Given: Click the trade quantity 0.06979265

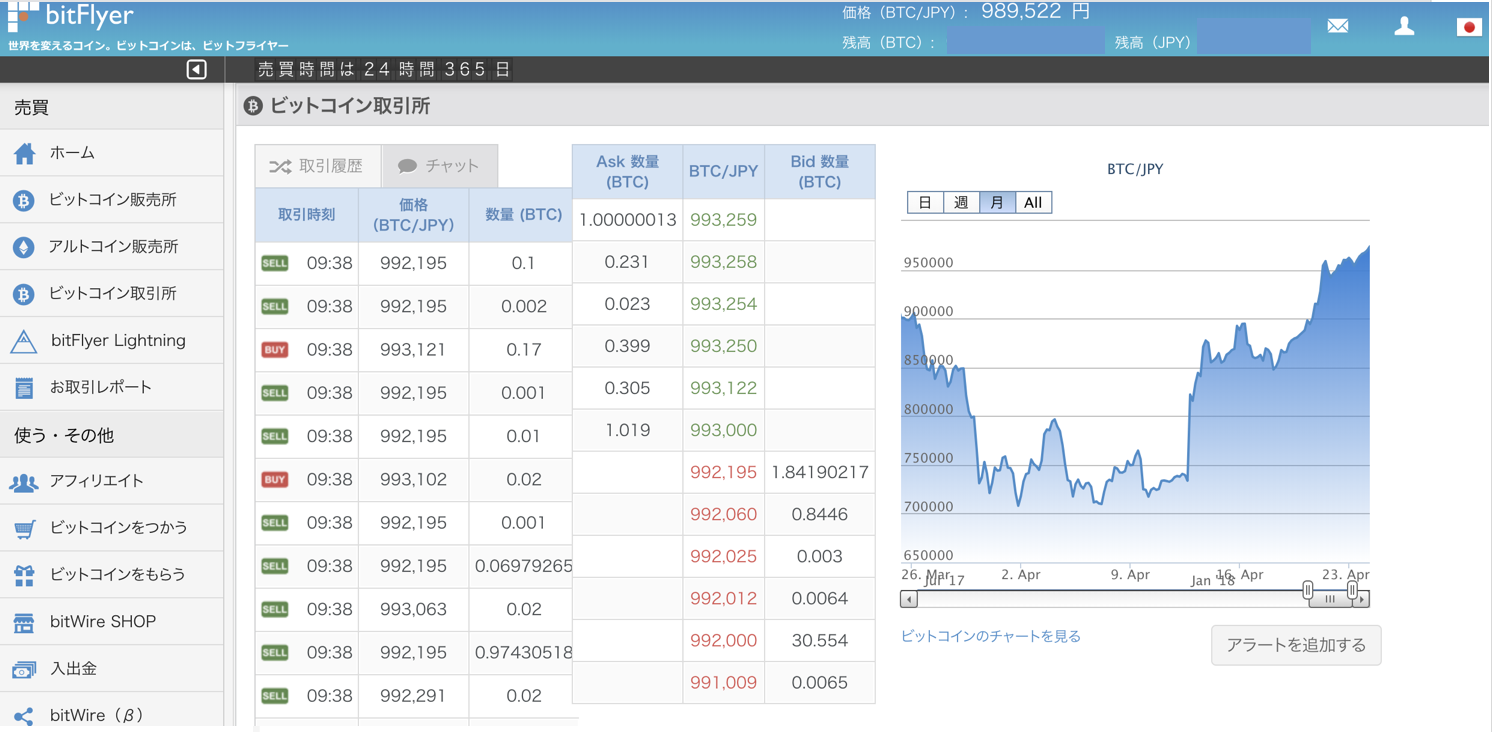Looking at the screenshot, I should tap(523, 566).
